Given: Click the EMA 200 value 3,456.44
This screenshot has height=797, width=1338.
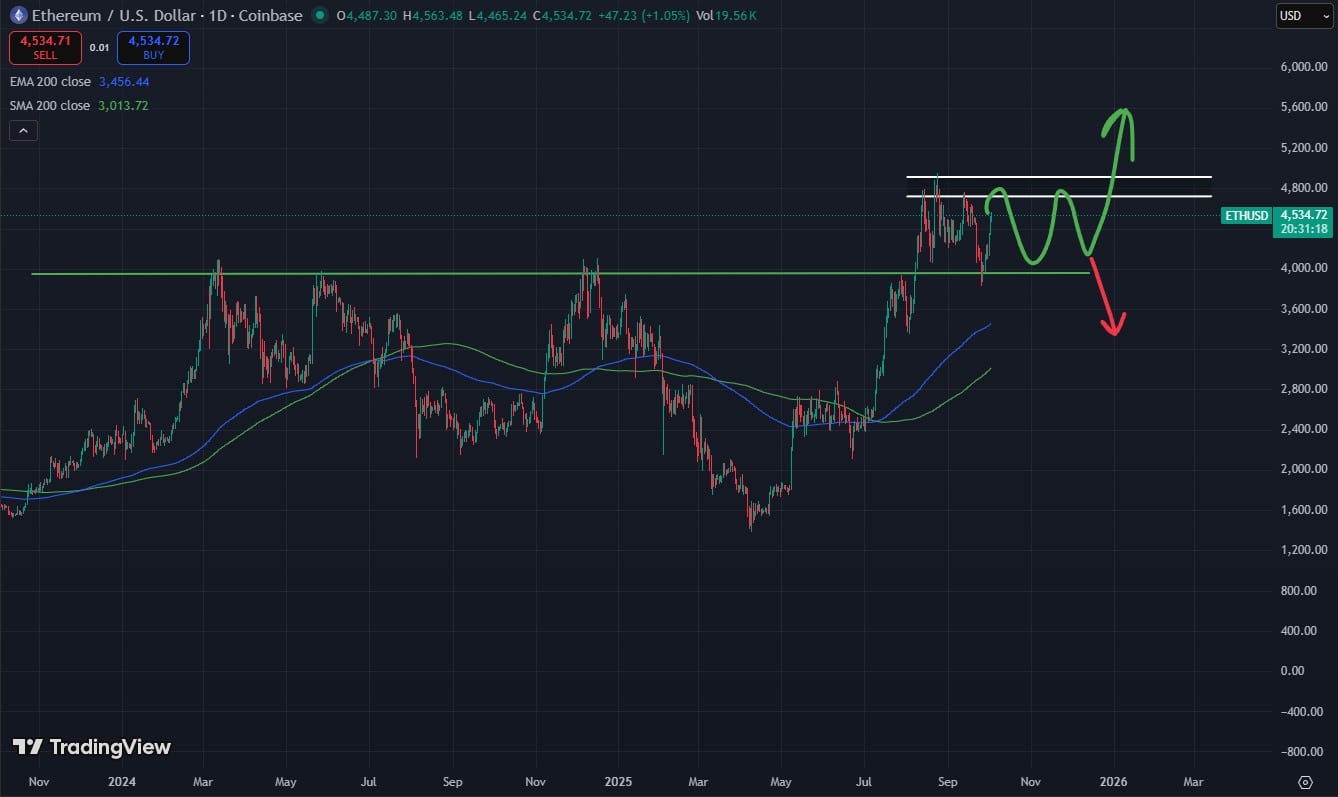Looking at the screenshot, I should (x=123, y=82).
